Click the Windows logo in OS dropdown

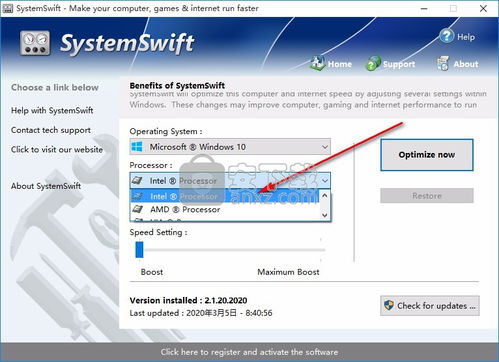coord(137,146)
